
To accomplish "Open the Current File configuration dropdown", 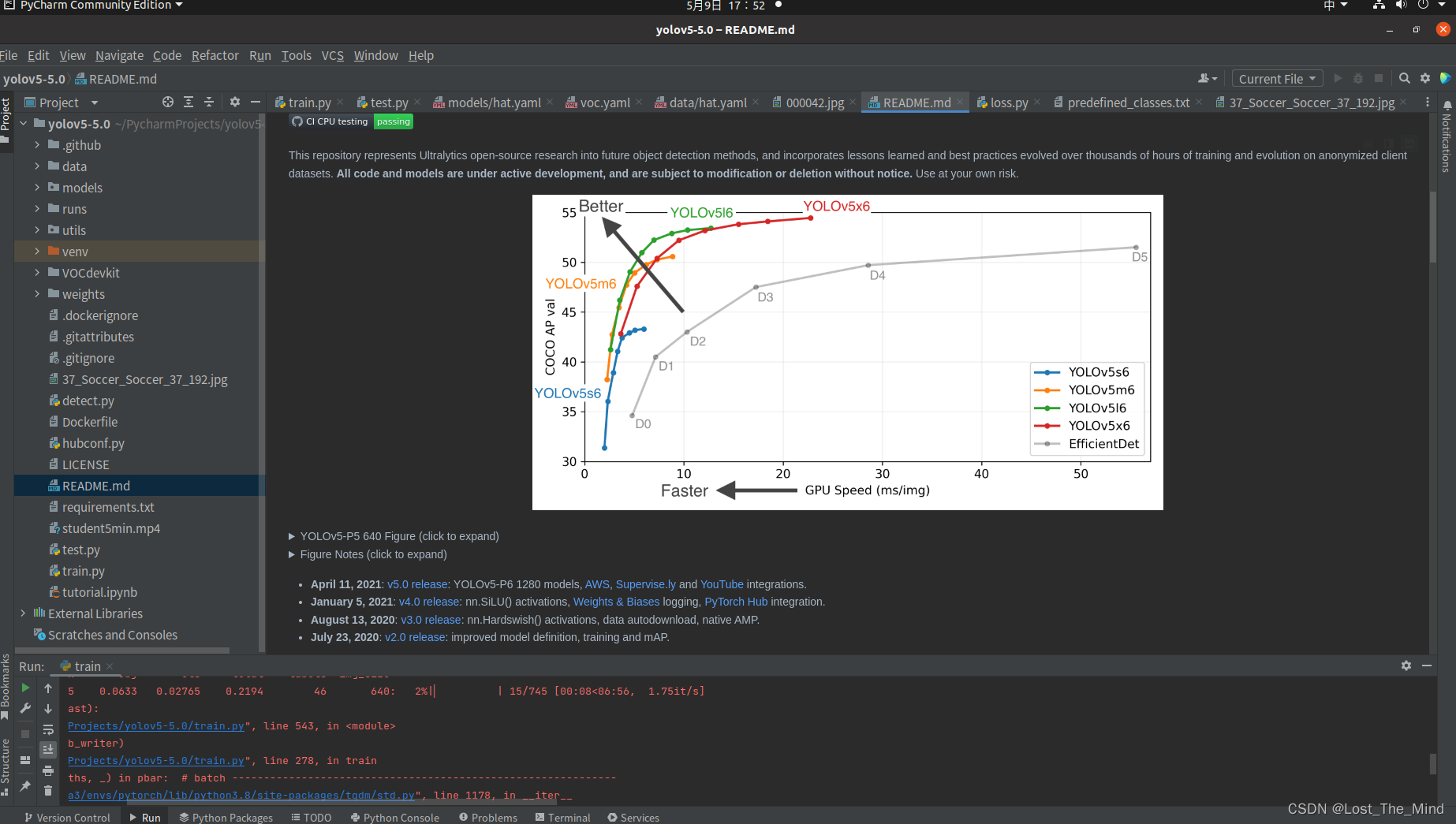I will pyautogui.click(x=1277, y=78).
